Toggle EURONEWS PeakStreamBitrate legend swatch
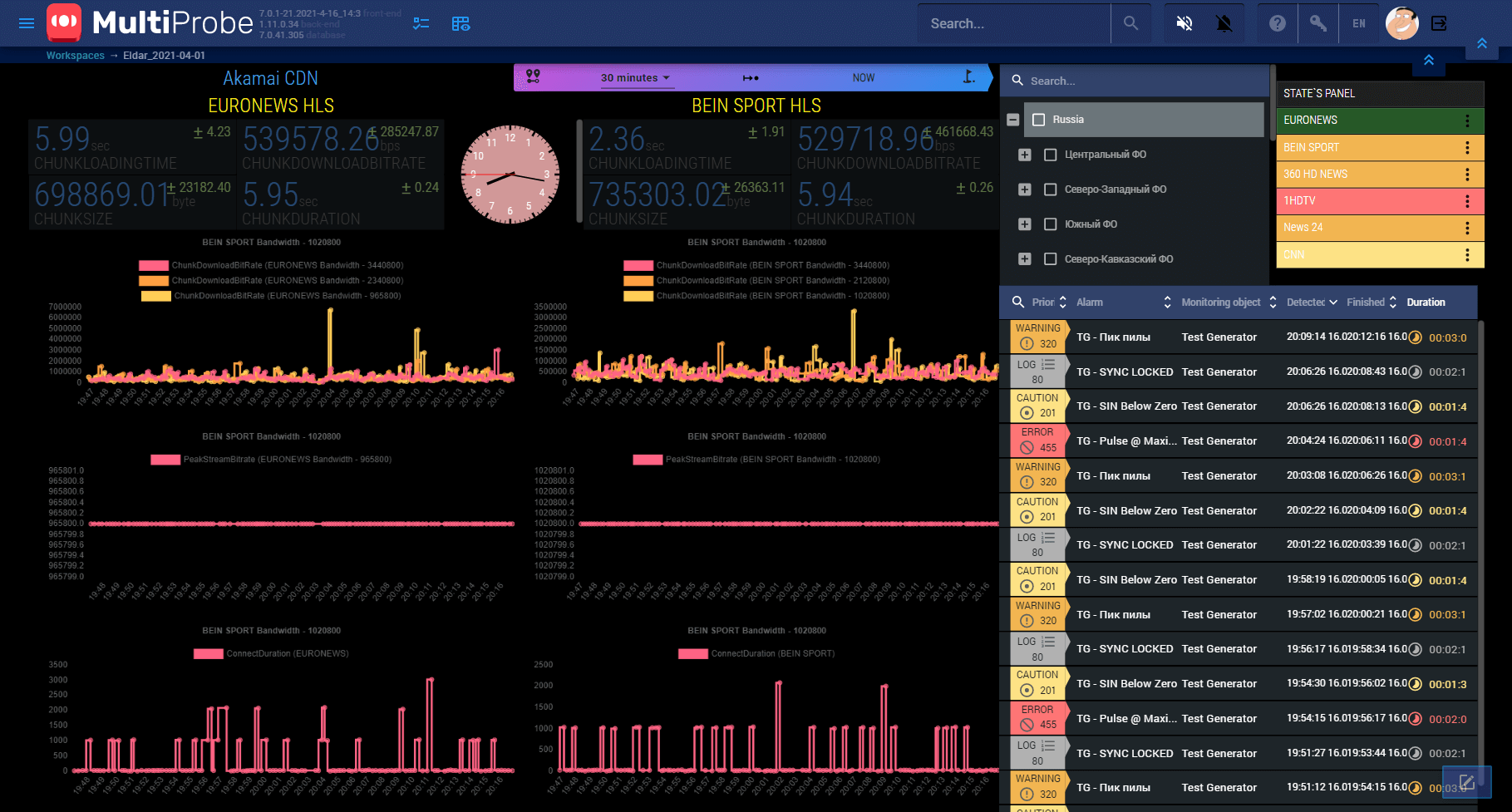Screen dimensions: 1512x812 click(x=165, y=460)
